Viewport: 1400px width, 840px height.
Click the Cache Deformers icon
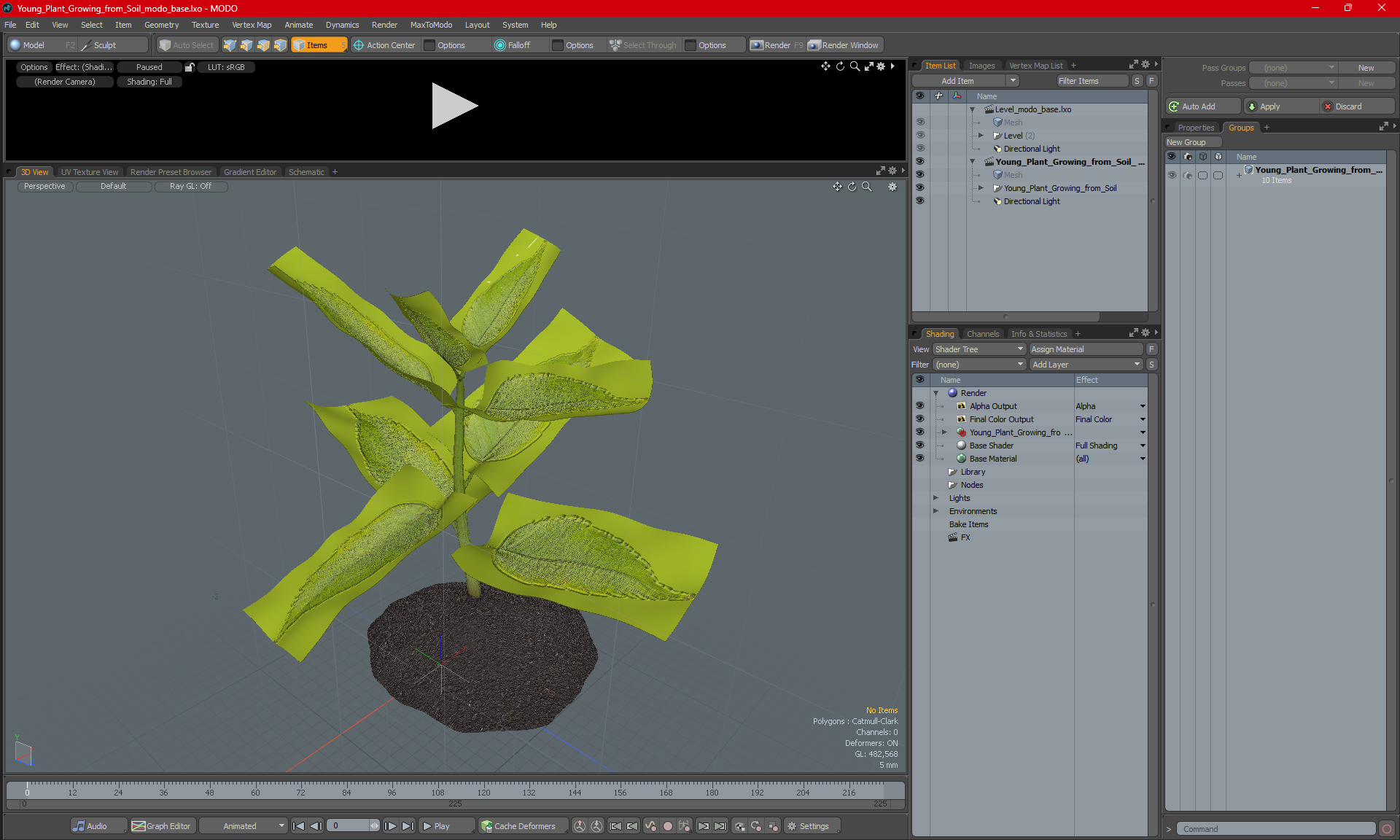point(487,826)
